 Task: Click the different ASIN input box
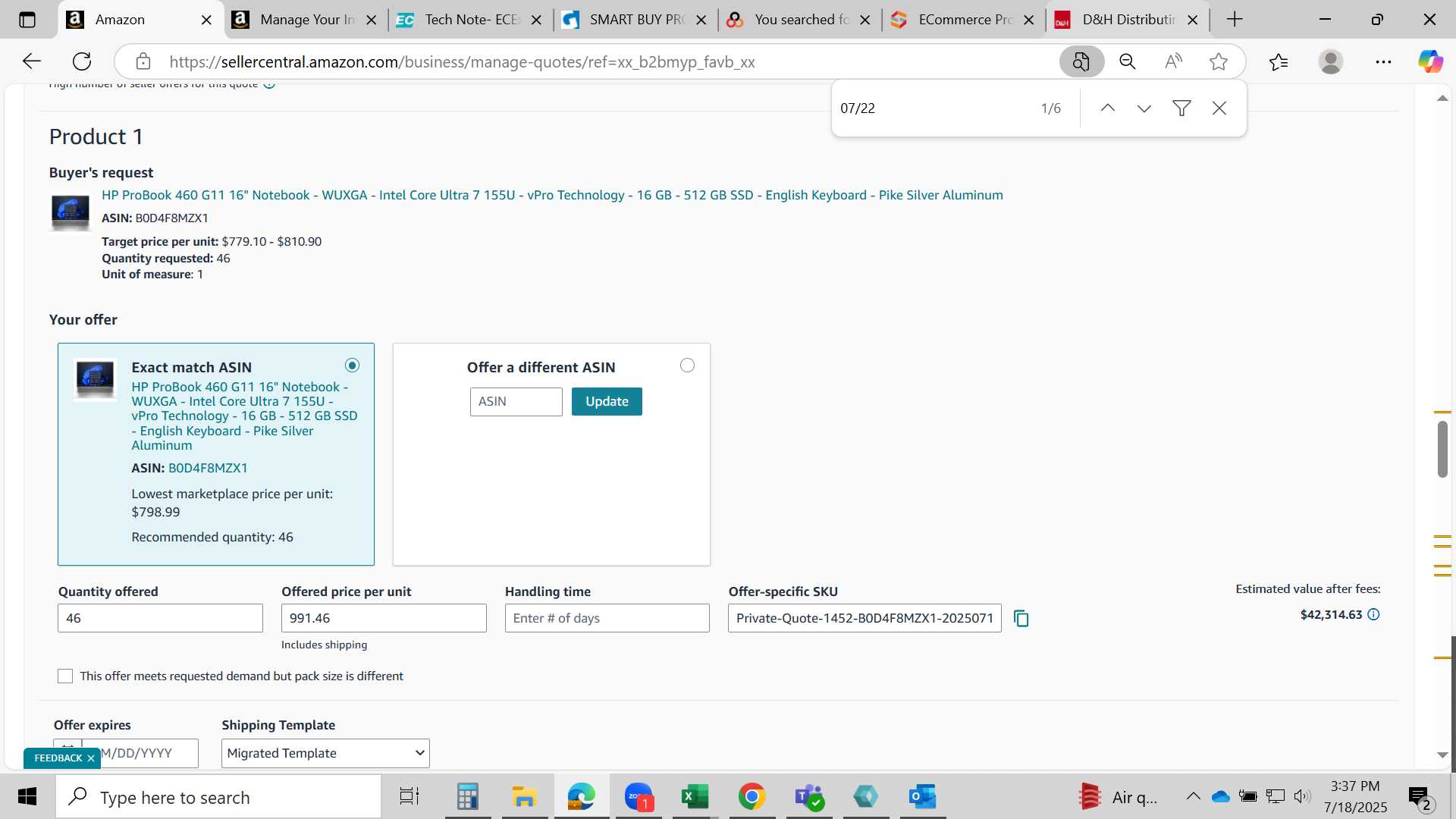coord(516,402)
